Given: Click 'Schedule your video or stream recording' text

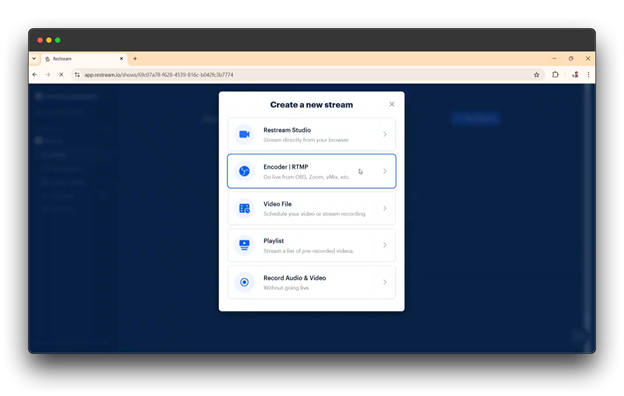Looking at the screenshot, I should point(314,214).
